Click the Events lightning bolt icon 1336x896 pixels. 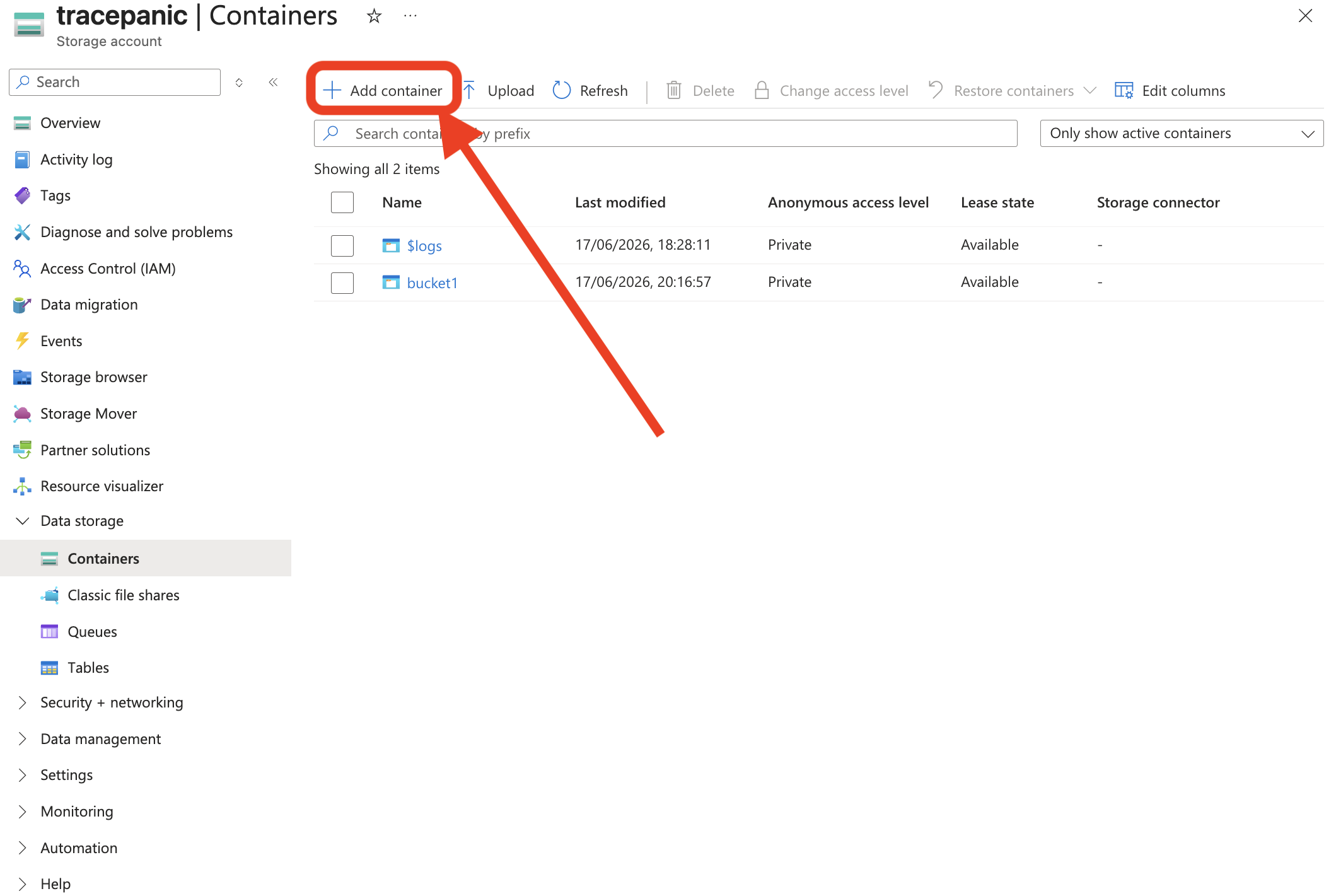(x=22, y=341)
